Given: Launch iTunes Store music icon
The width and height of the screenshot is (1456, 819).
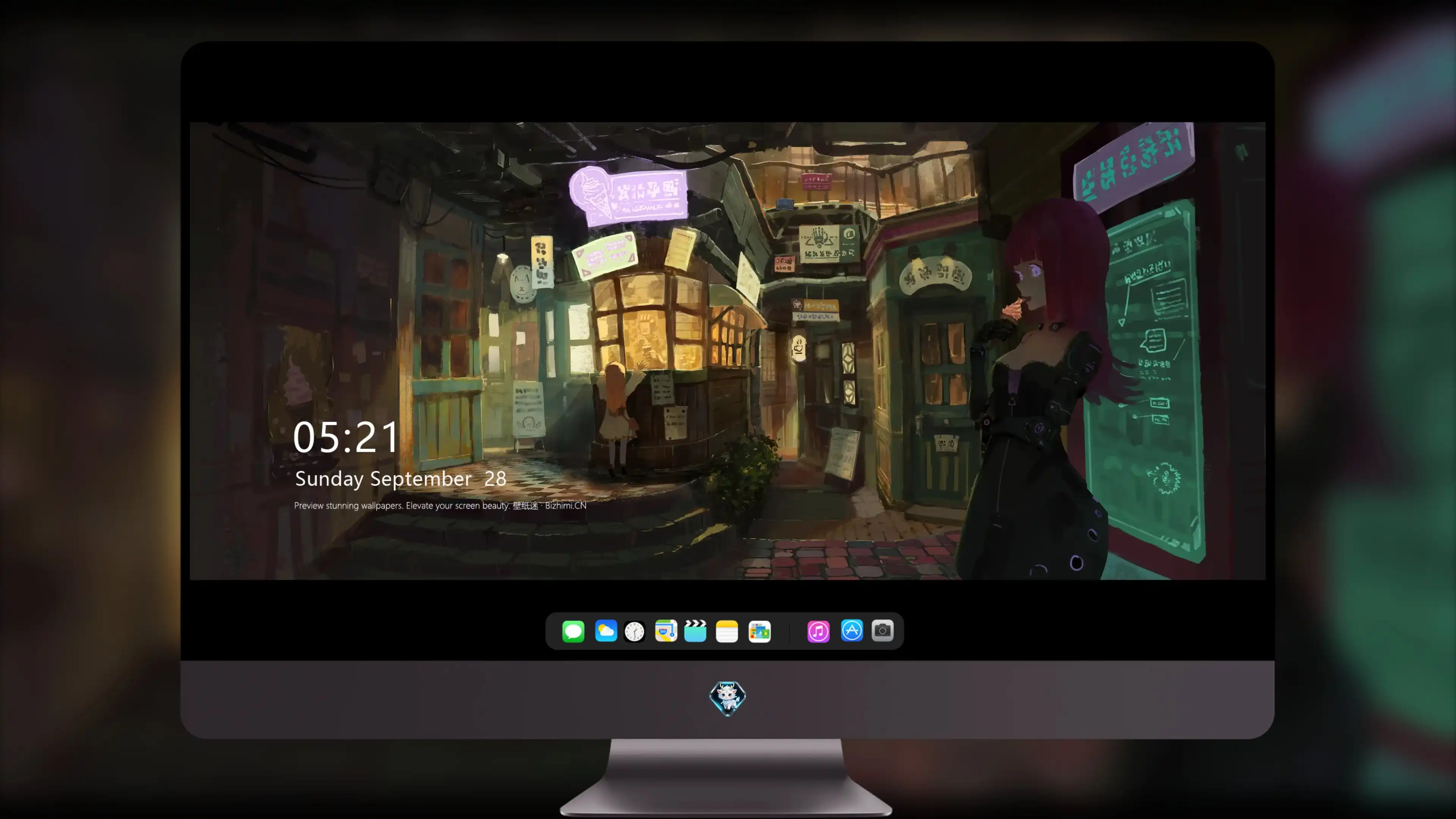Looking at the screenshot, I should tap(819, 631).
